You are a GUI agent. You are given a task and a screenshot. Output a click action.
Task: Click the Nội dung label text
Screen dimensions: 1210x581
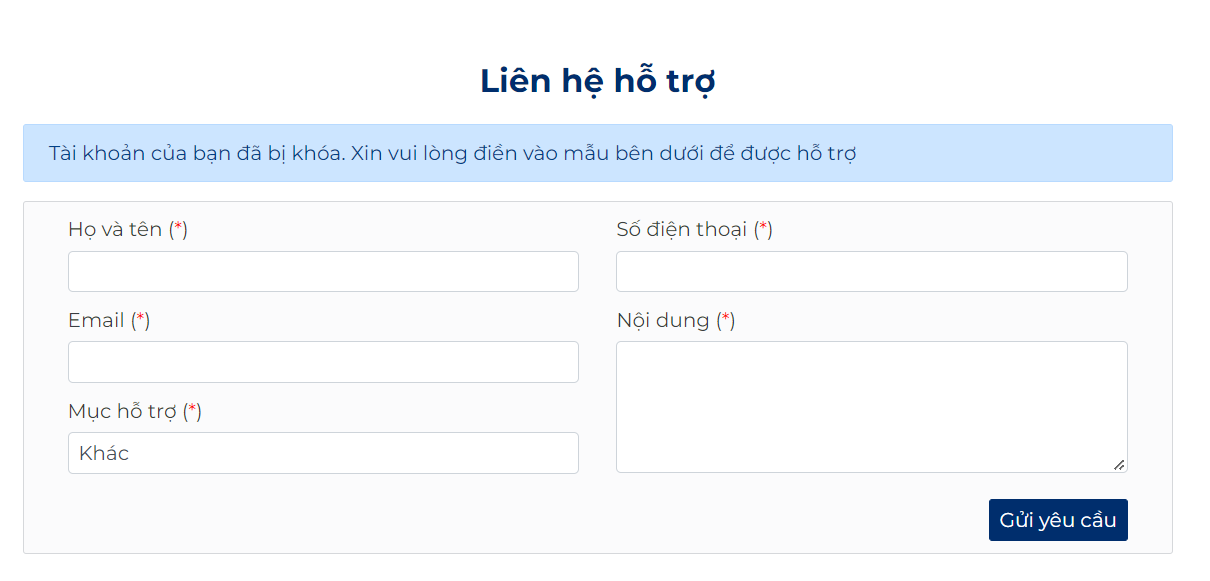(x=663, y=321)
